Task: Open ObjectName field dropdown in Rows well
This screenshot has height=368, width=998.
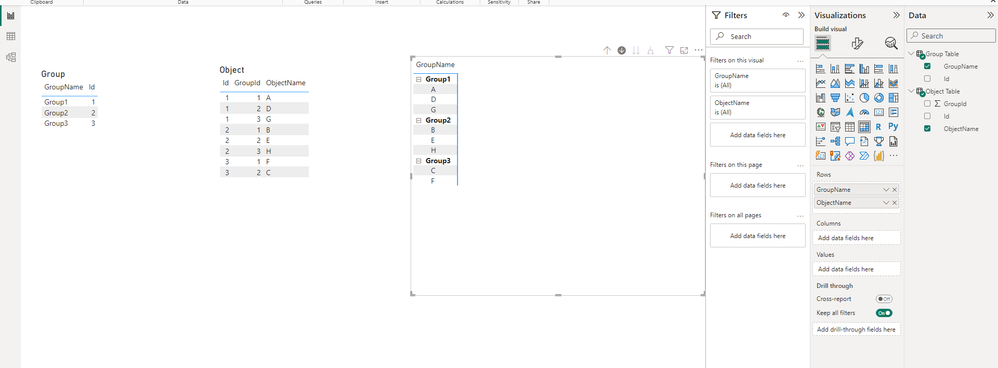Action: coord(886,202)
